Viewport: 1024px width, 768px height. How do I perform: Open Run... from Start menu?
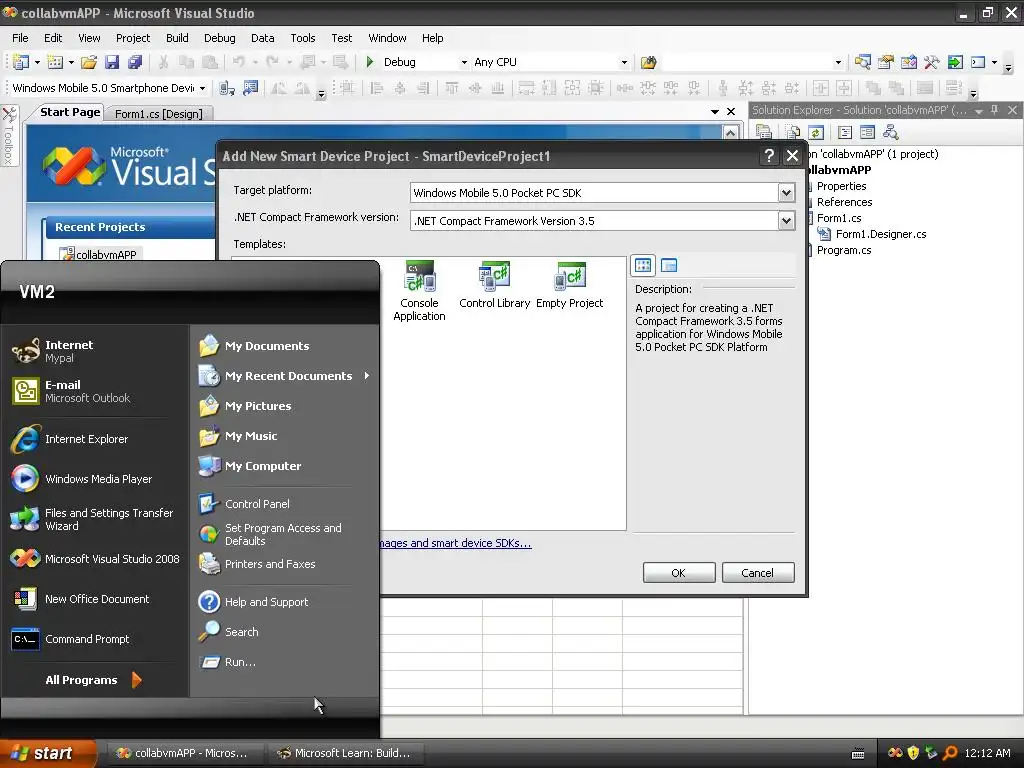(x=240, y=662)
